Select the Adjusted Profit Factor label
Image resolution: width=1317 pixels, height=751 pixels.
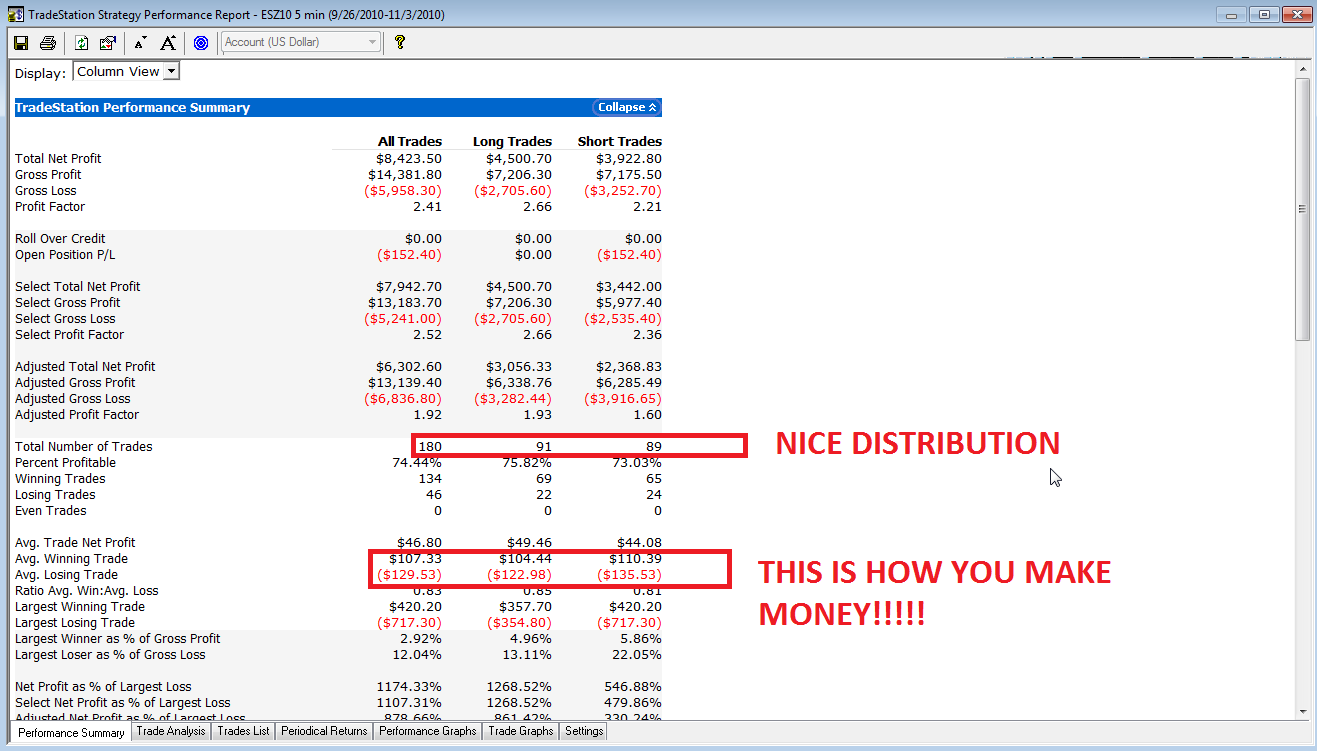(77, 414)
